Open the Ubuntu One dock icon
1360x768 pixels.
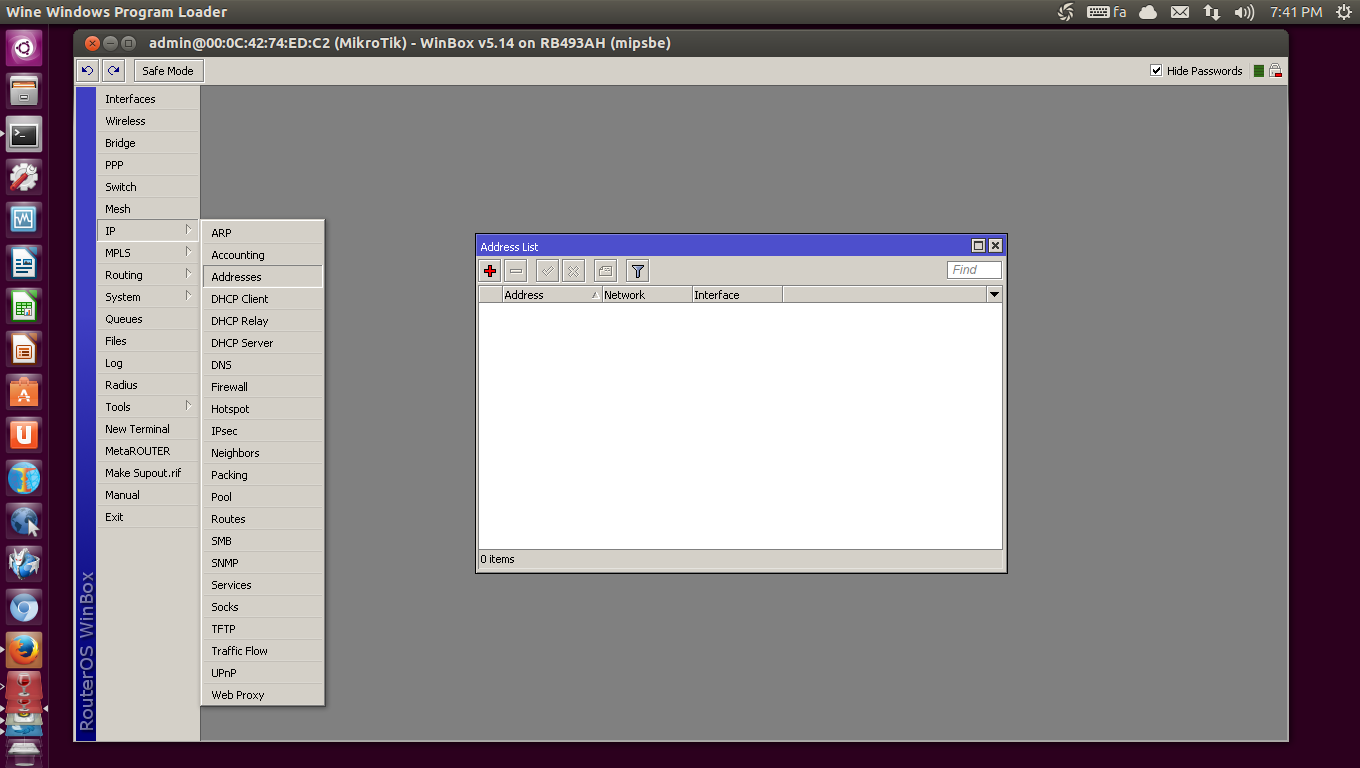coord(24,436)
